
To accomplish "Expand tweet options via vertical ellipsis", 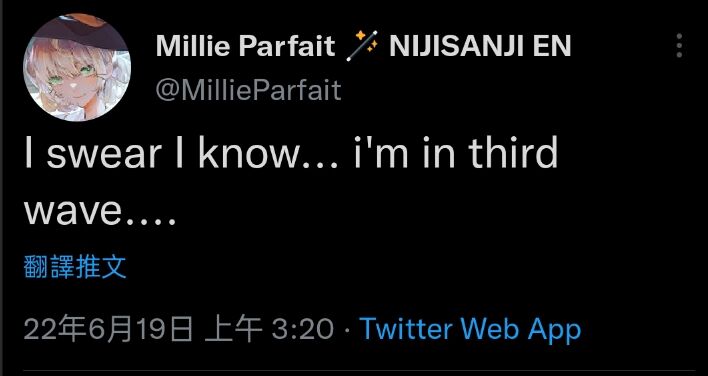I will [x=679, y=46].
